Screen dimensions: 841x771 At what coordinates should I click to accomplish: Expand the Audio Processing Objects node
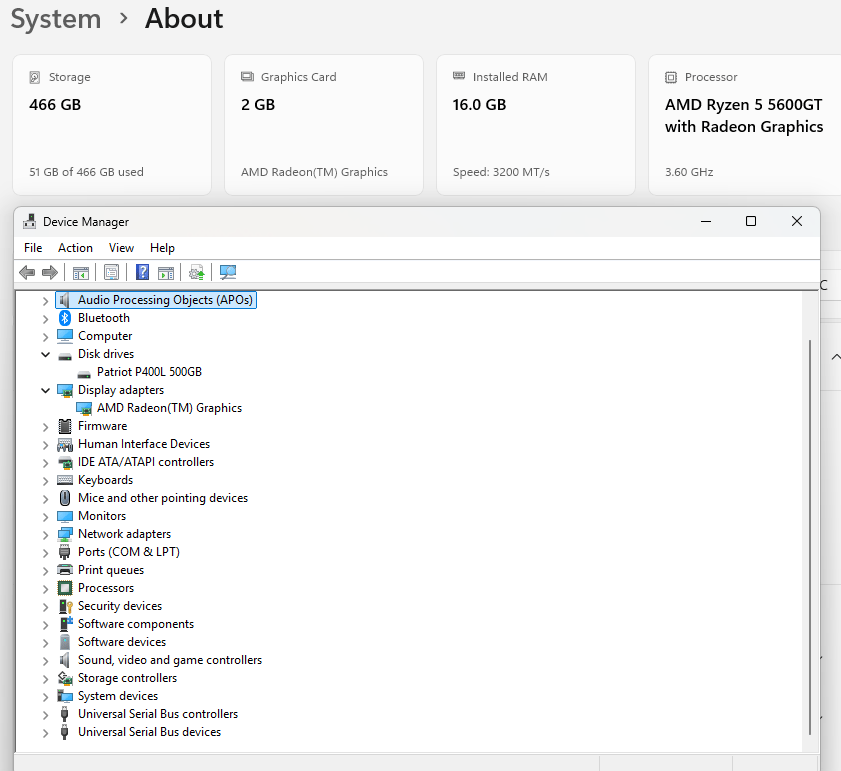[x=46, y=301]
